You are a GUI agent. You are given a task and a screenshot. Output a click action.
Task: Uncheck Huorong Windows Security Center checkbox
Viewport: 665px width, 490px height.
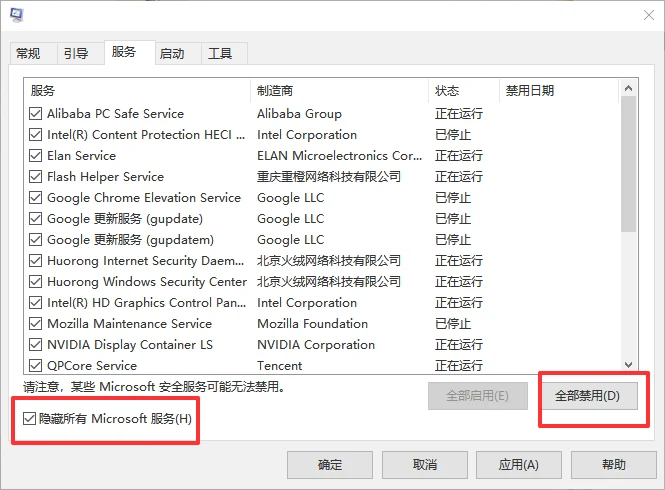pos(36,282)
